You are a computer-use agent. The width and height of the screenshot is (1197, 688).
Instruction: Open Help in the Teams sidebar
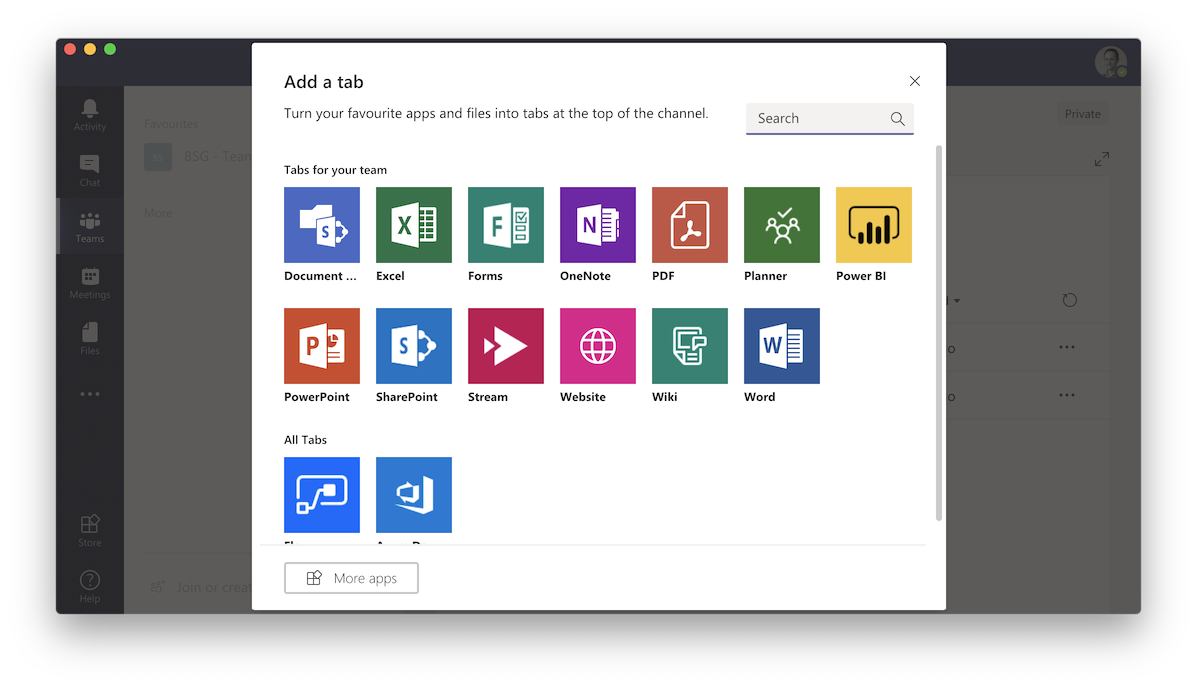(x=90, y=587)
